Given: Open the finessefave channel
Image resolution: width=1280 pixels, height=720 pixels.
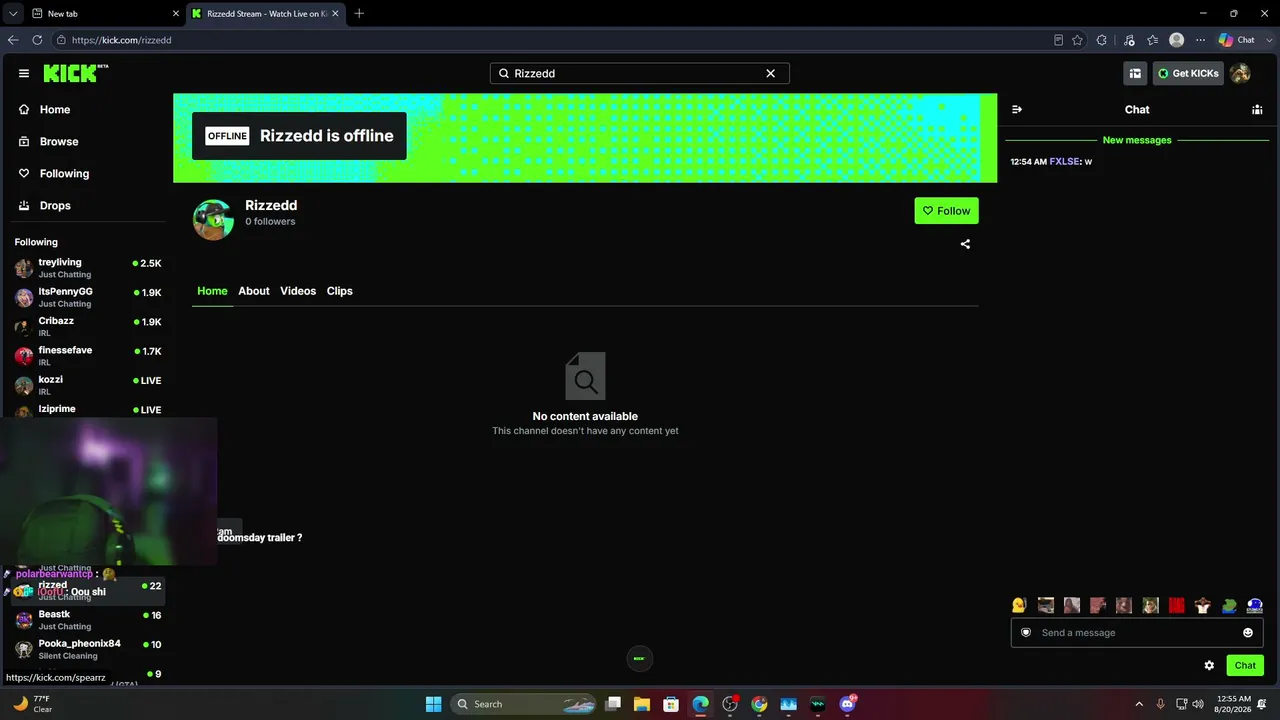Looking at the screenshot, I should [88, 356].
